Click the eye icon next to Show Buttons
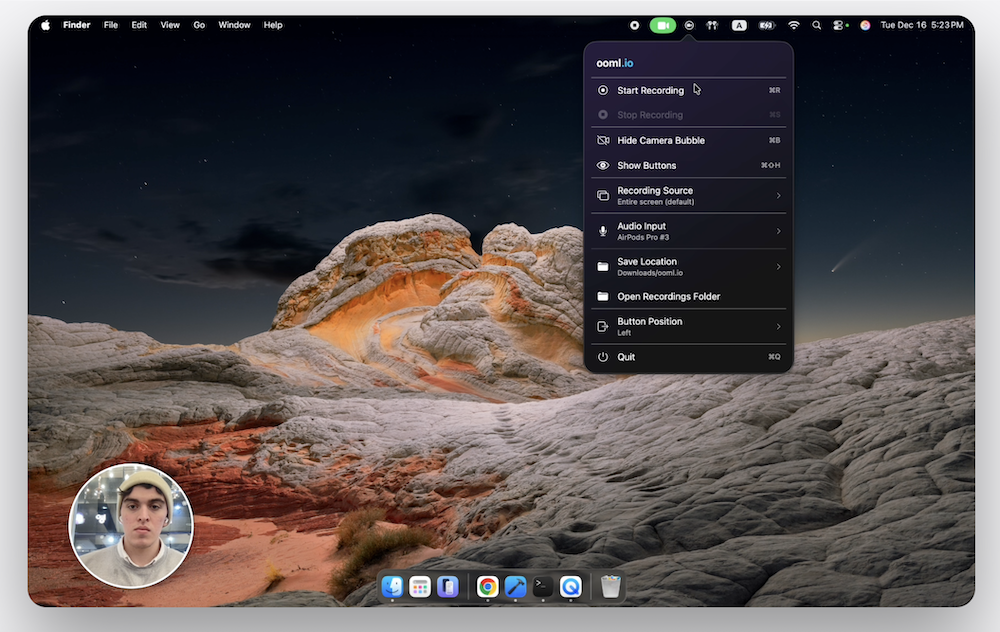The image size is (1000, 632). pyautogui.click(x=603, y=165)
